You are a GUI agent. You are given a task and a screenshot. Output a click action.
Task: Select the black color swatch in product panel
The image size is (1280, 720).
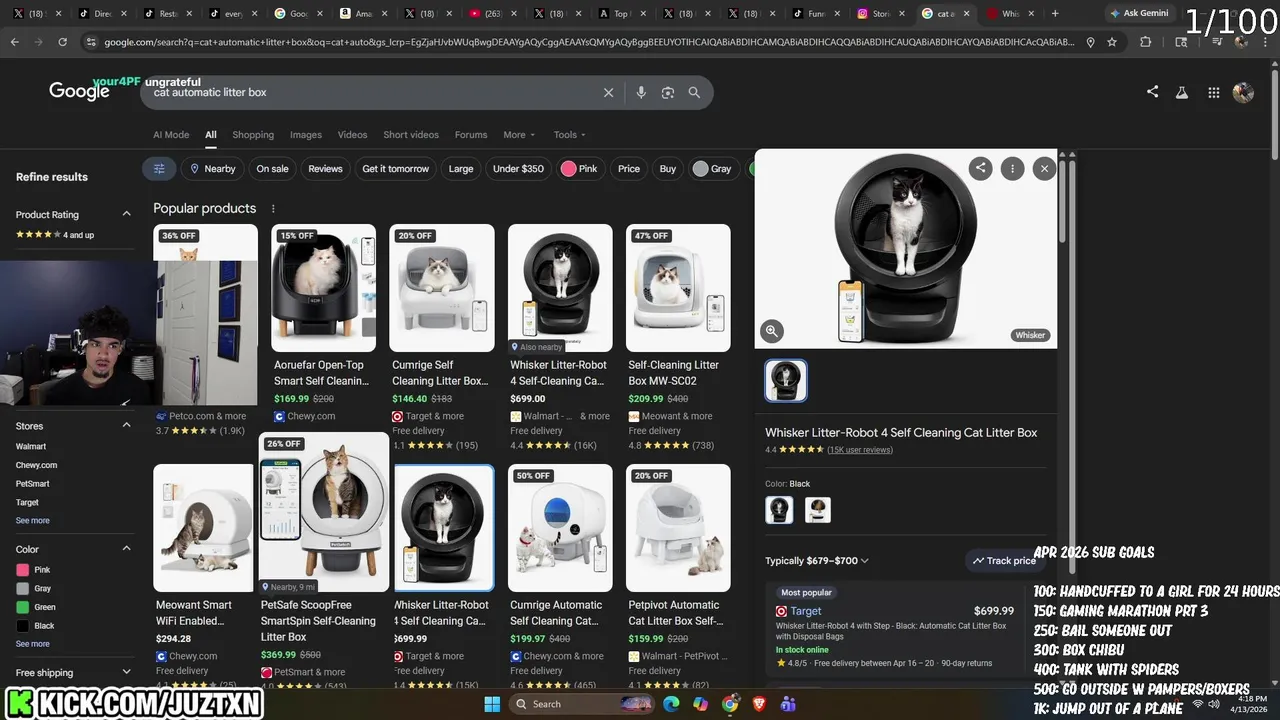click(x=779, y=510)
